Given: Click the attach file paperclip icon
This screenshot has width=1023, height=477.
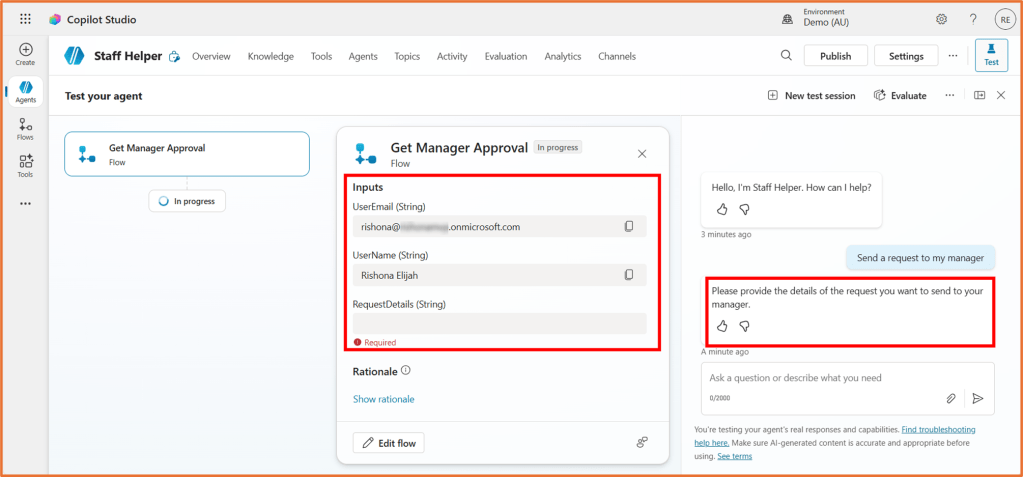Looking at the screenshot, I should click(x=951, y=398).
